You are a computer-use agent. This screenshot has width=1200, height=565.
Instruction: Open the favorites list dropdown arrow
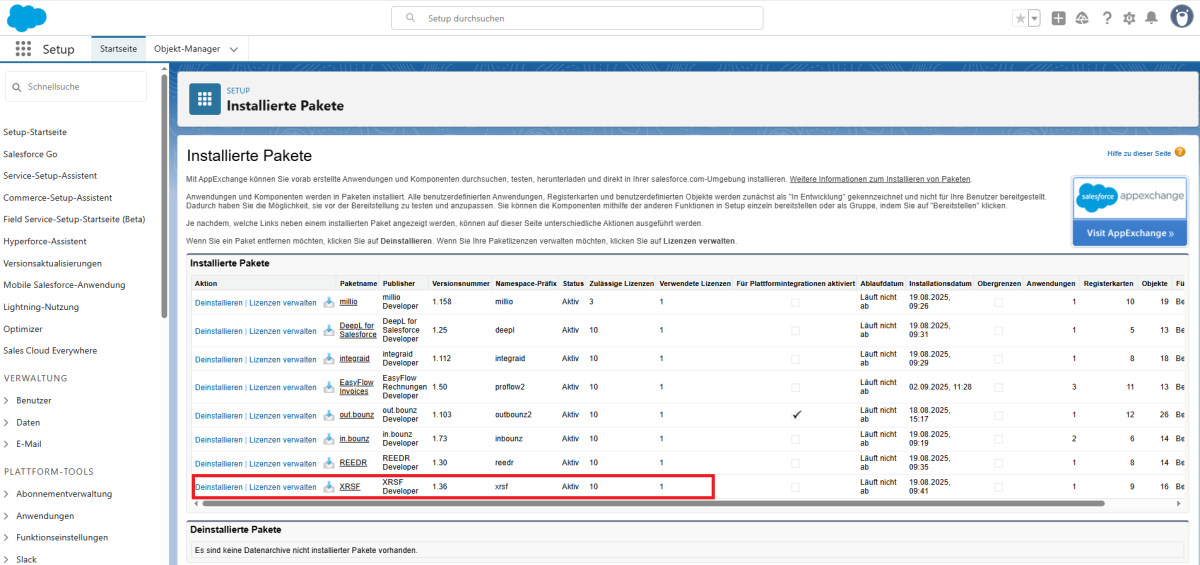pos(1034,18)
